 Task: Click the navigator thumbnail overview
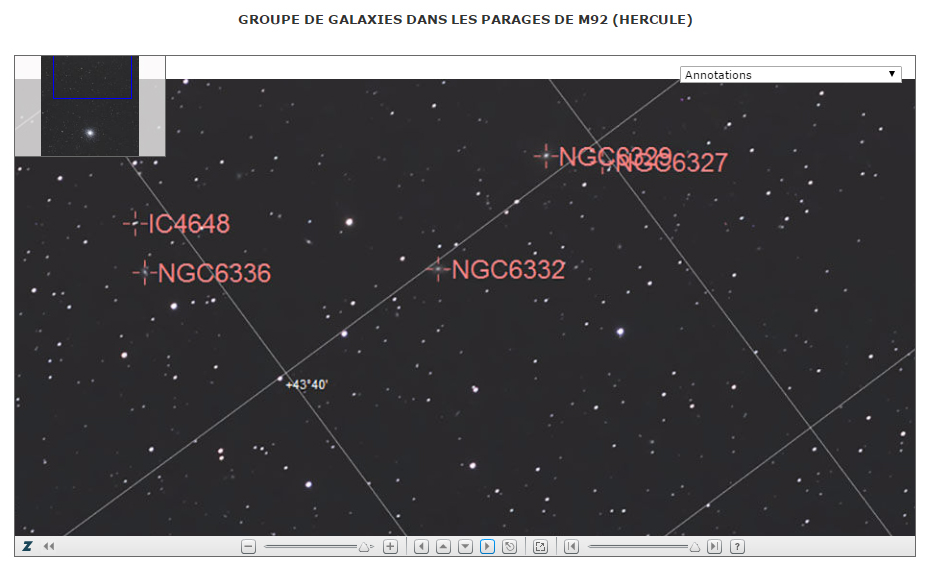[90, 106]
